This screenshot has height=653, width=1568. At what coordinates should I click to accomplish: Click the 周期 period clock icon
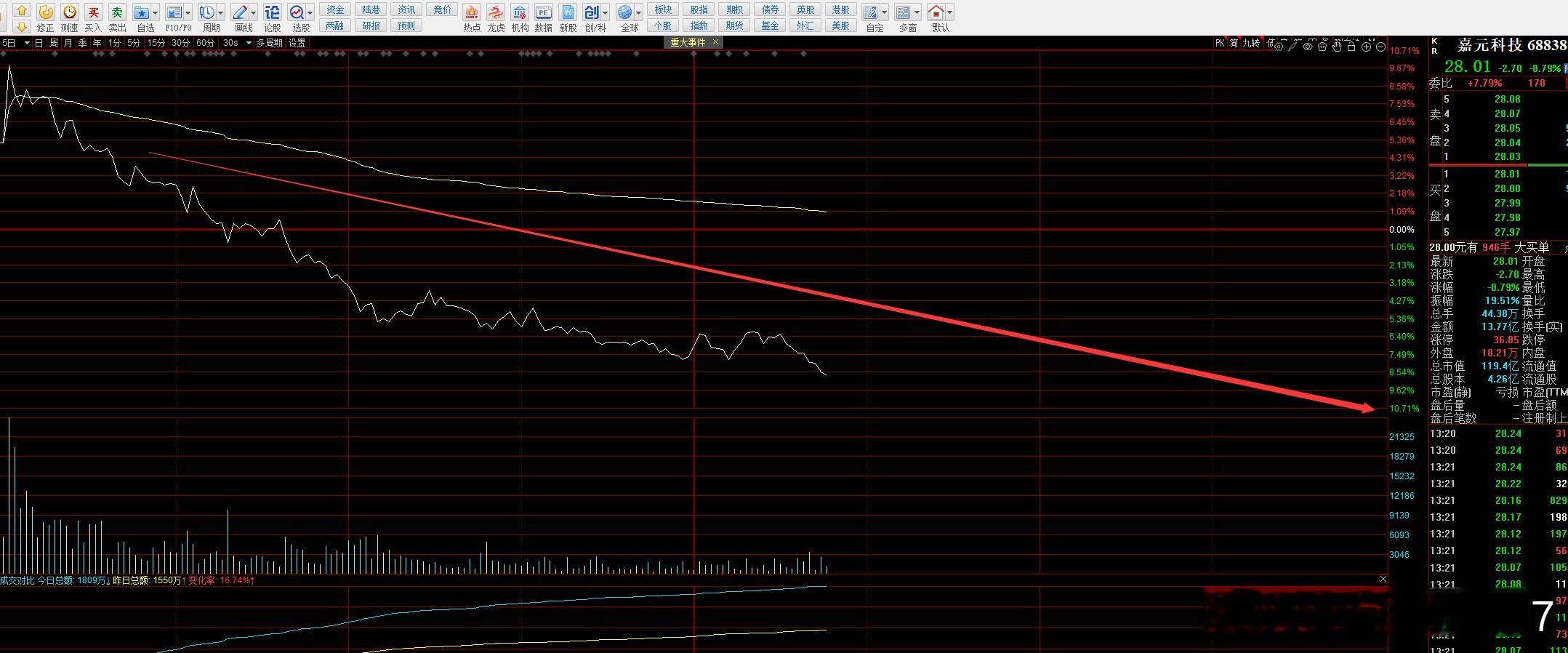[207, 12]
